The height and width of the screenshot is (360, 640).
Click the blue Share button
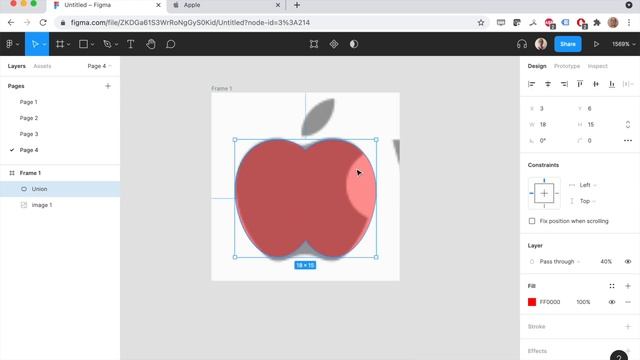pos(568,44)
